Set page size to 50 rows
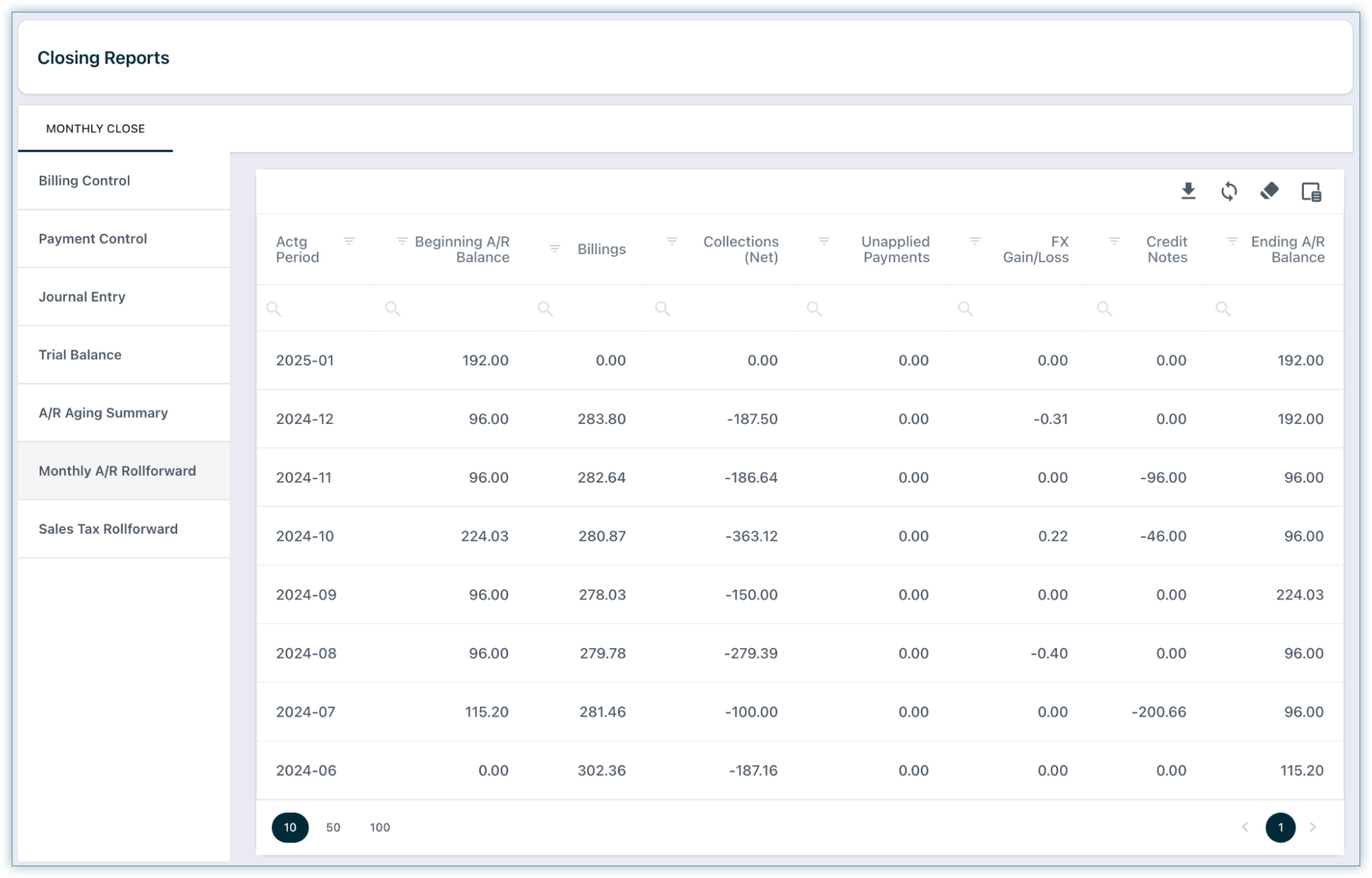 pos(333,827)
